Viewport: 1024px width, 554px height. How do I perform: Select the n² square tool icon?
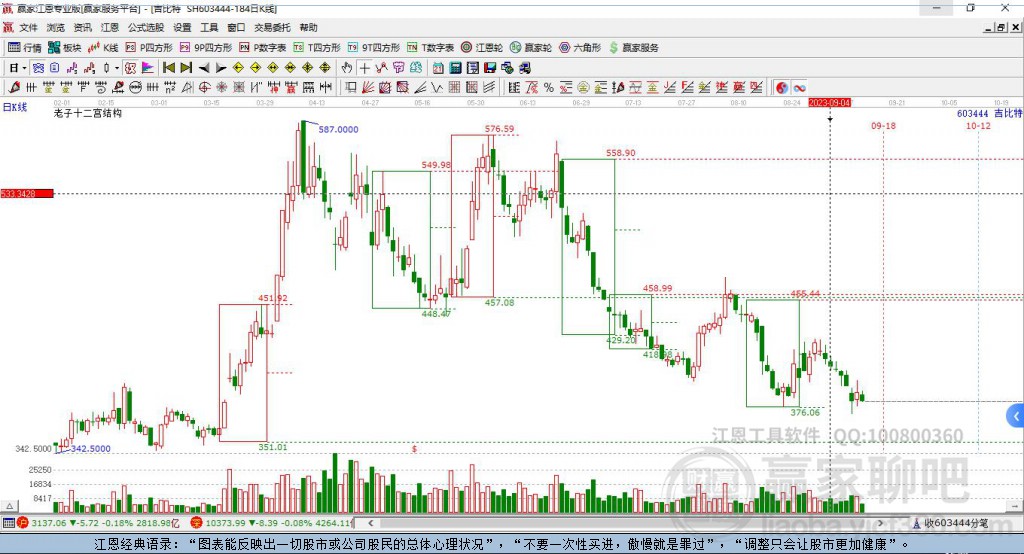170,88
